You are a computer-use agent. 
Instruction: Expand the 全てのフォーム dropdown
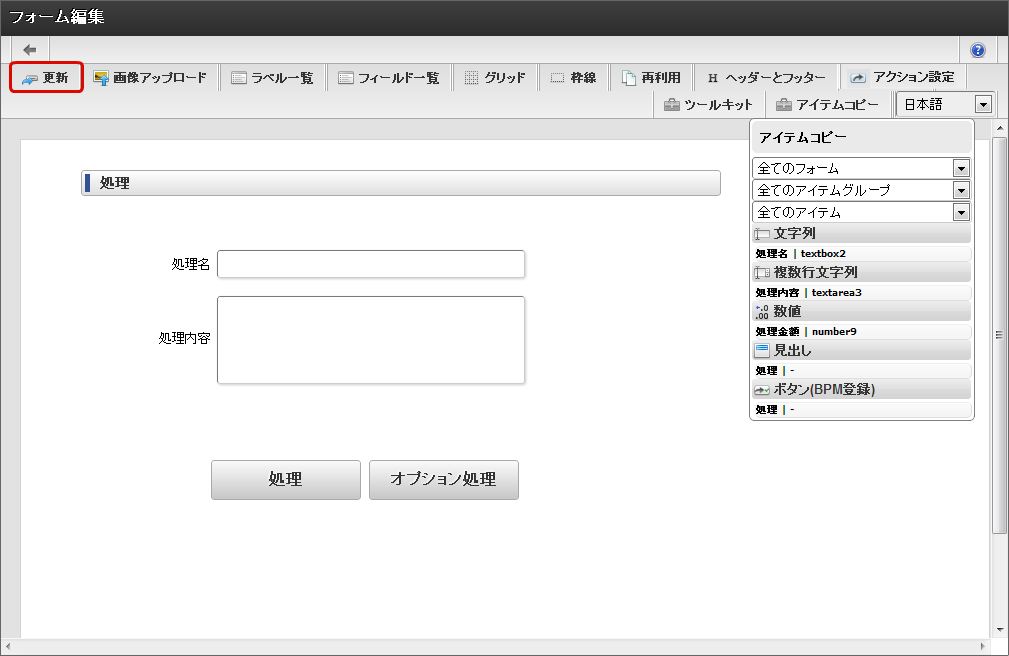tap(861, 168)
